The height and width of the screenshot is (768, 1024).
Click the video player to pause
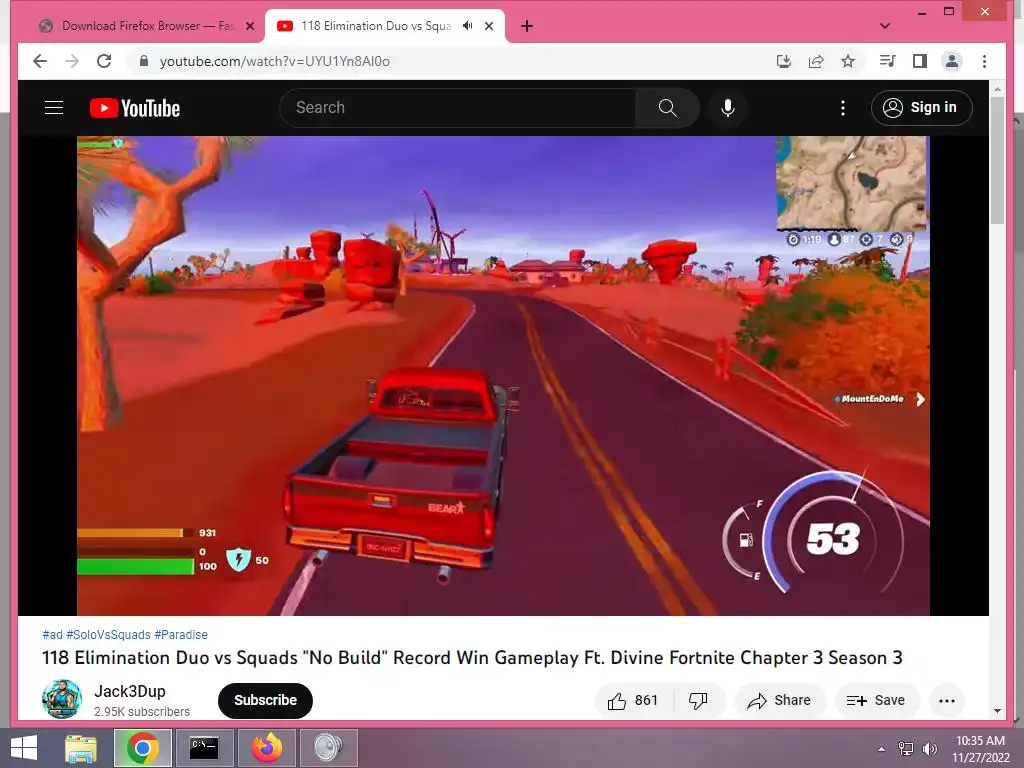point(503,376)
